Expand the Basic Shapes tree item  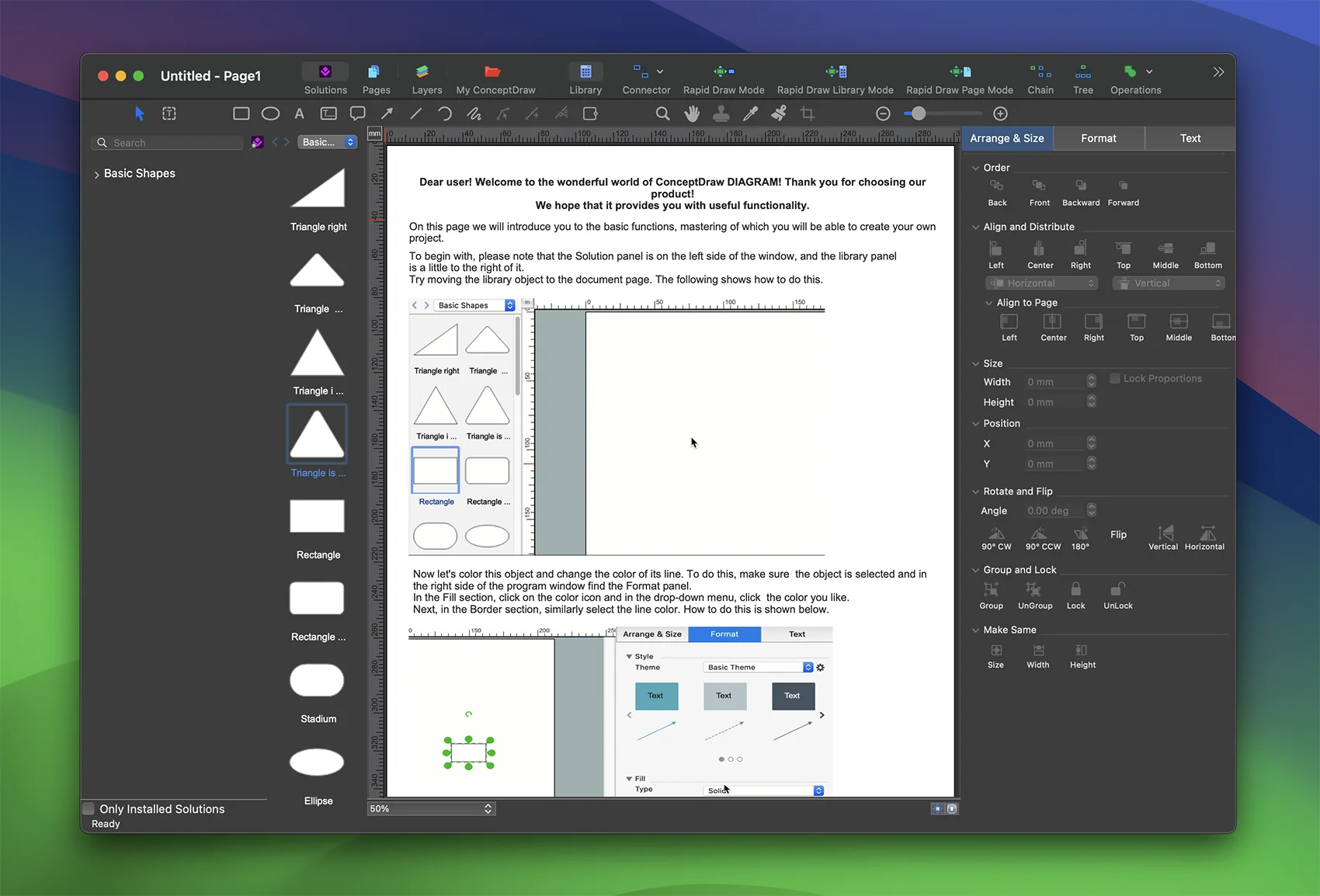96,175
